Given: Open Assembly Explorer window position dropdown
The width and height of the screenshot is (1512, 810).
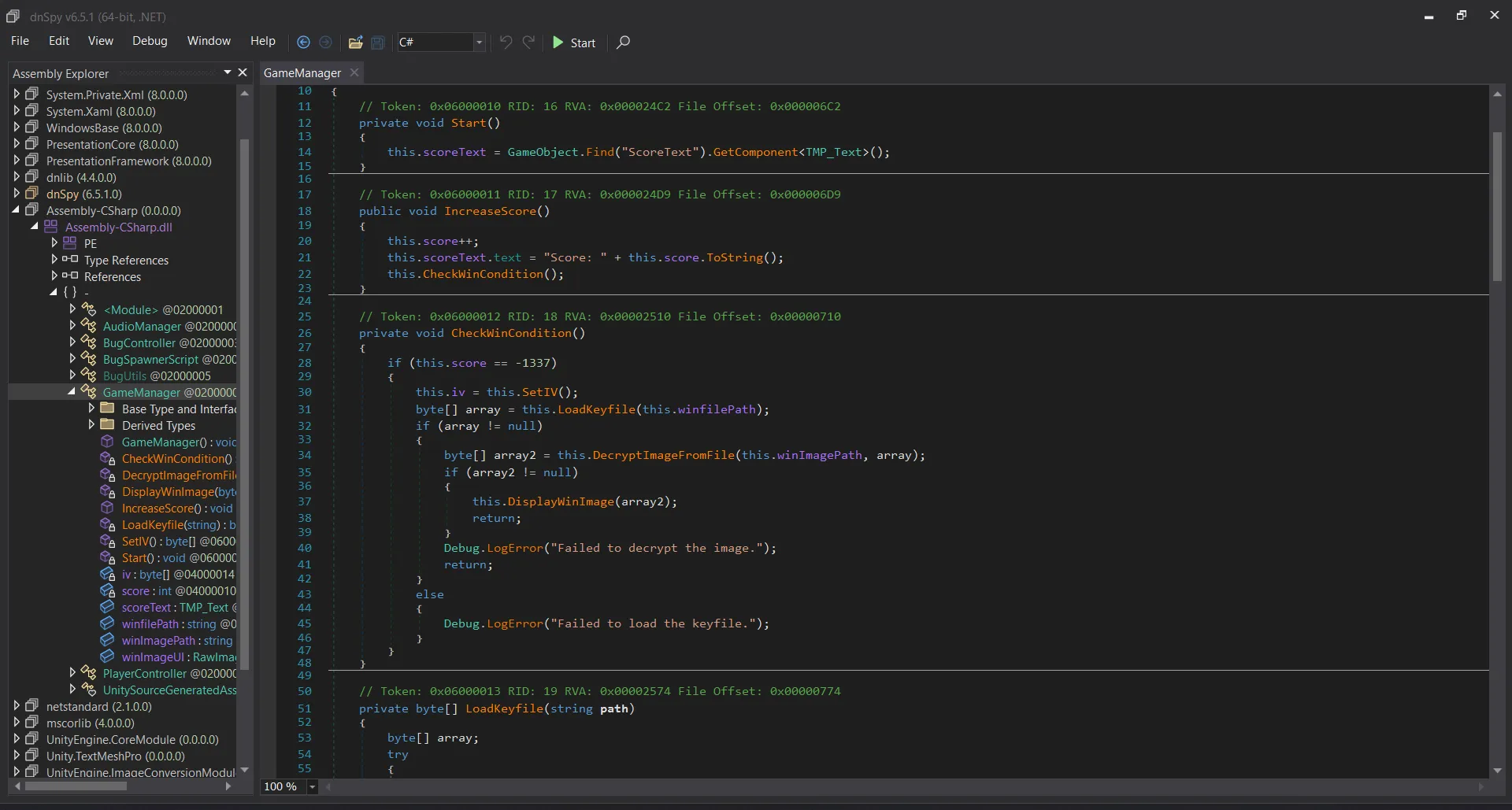Looking at the screenshot, I should point(228,72).
